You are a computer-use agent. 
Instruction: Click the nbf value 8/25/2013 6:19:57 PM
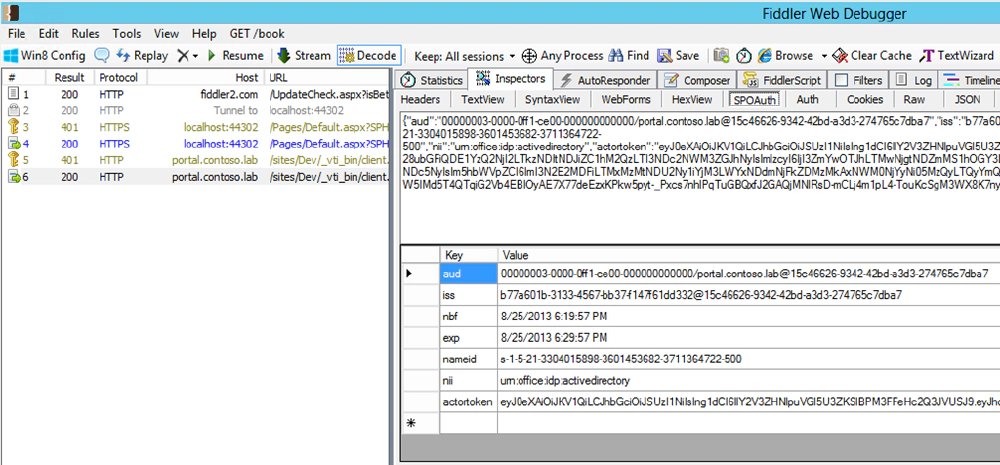coord(749,316)
